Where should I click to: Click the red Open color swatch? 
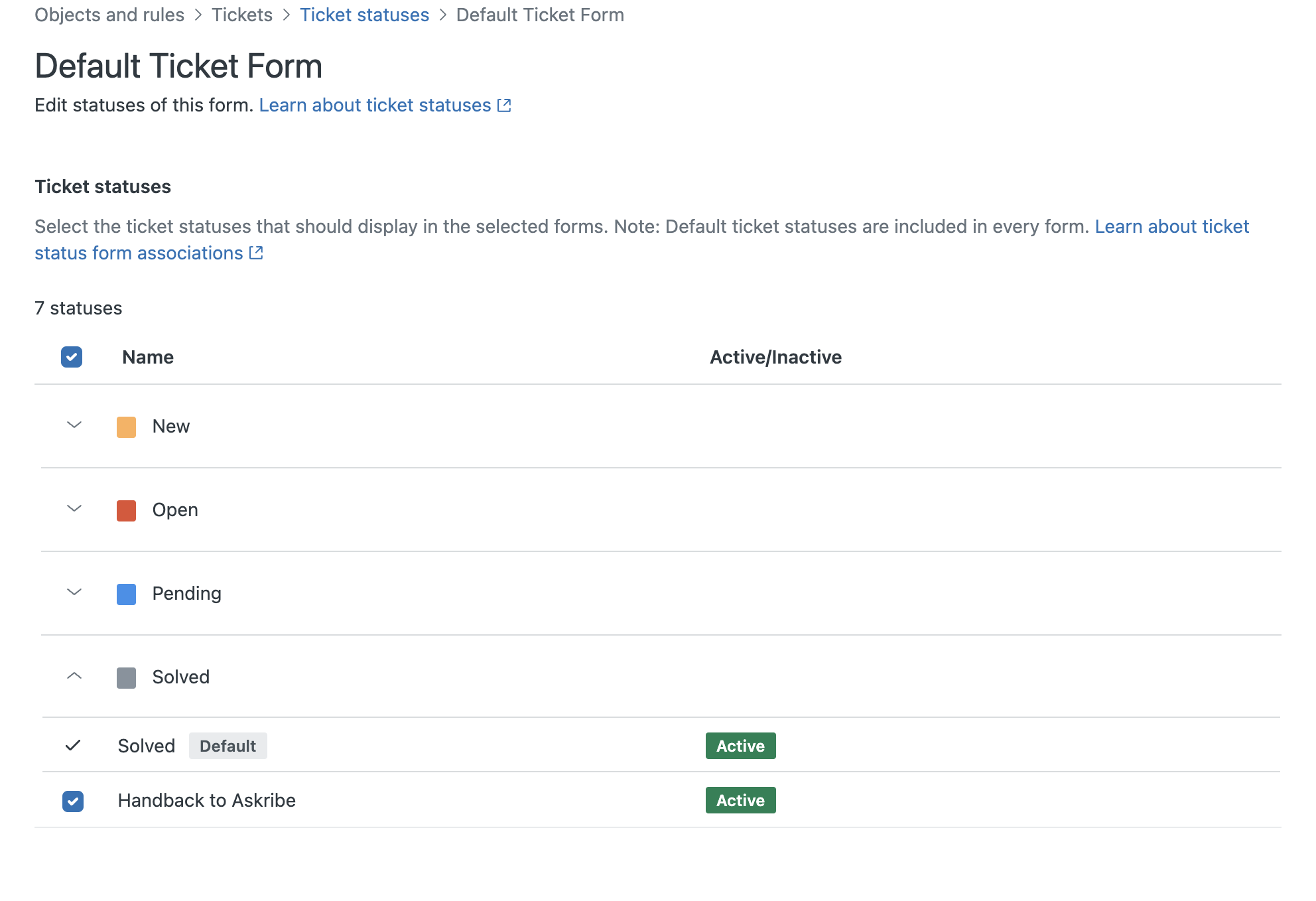126,510
